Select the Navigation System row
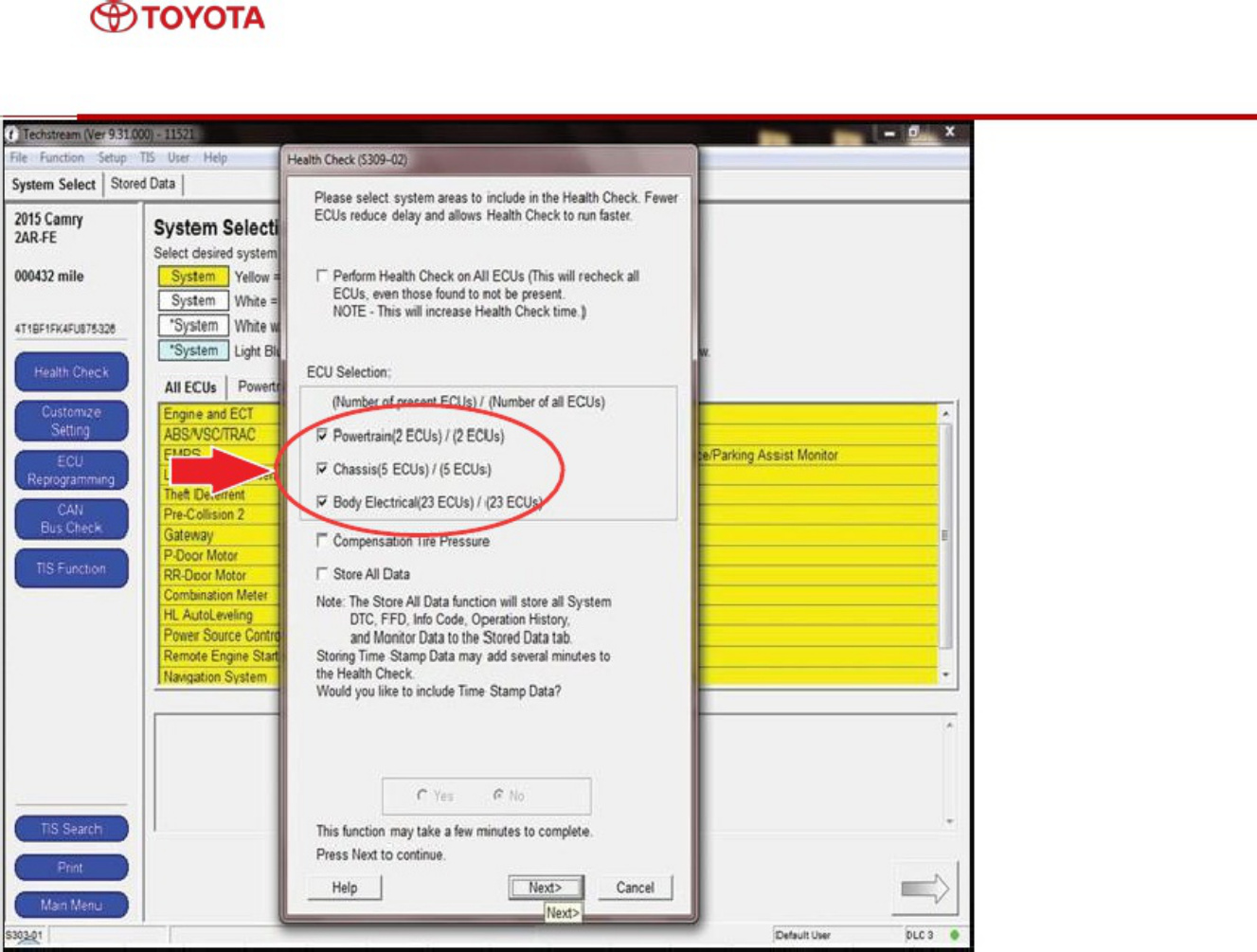This screenshot has width=1257, height=952. coord(221,676)
